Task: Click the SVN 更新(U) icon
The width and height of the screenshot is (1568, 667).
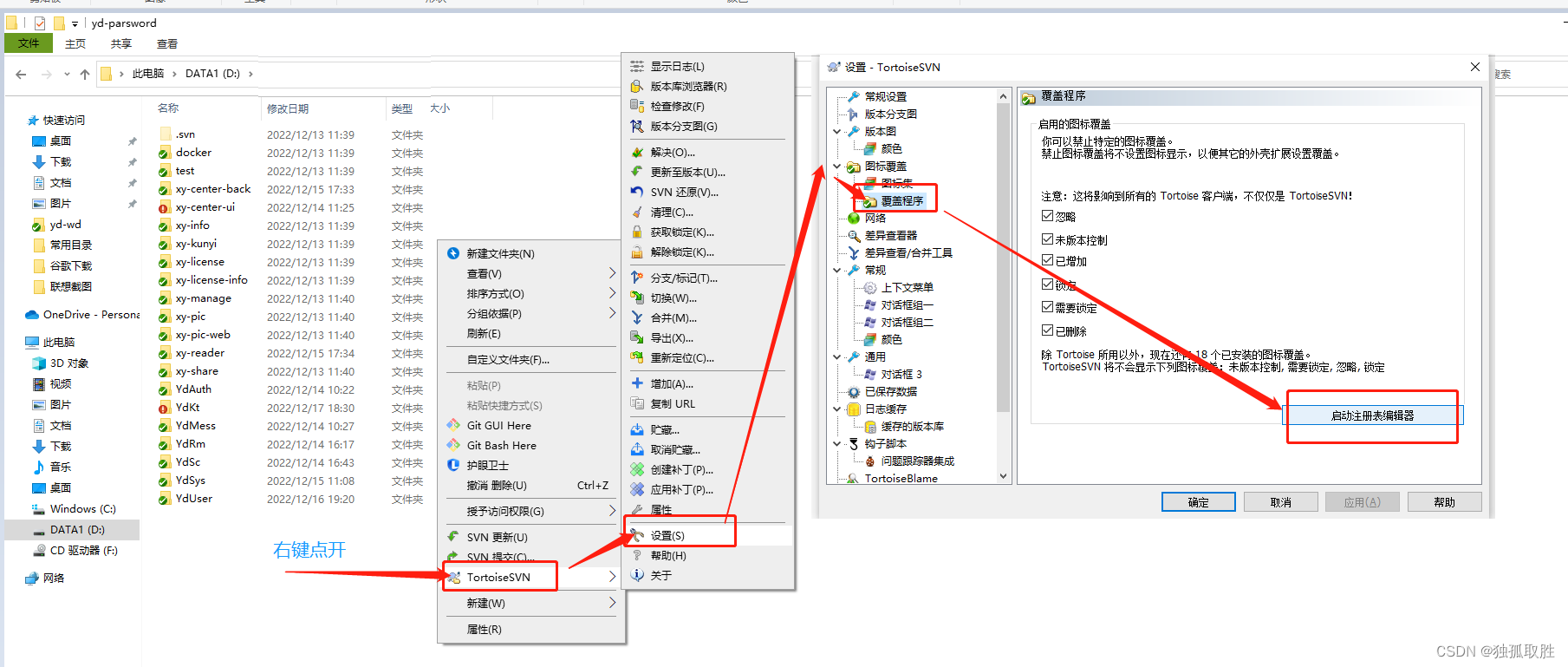Action: 453,537
